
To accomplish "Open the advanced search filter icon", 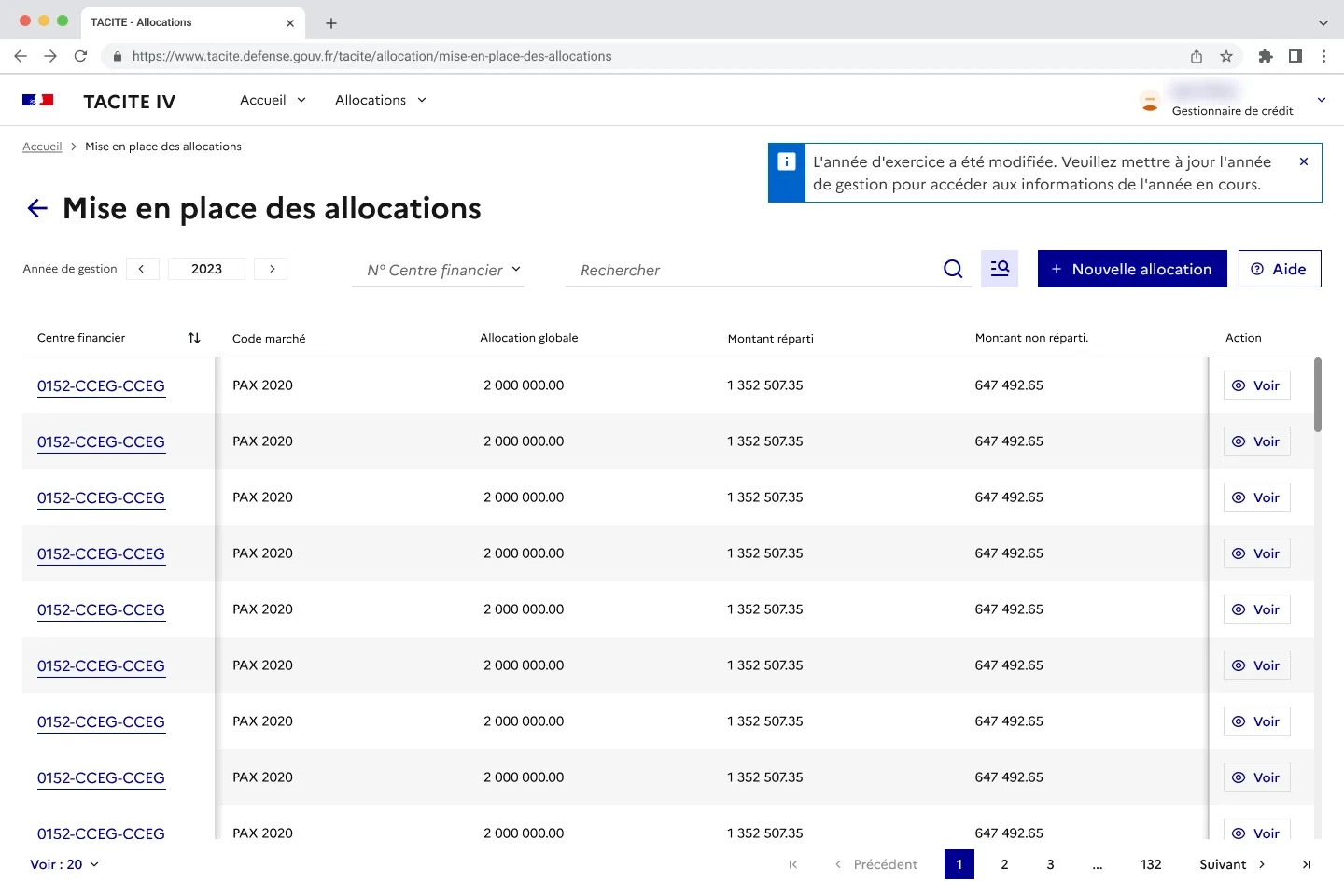I will [1000, 269].
